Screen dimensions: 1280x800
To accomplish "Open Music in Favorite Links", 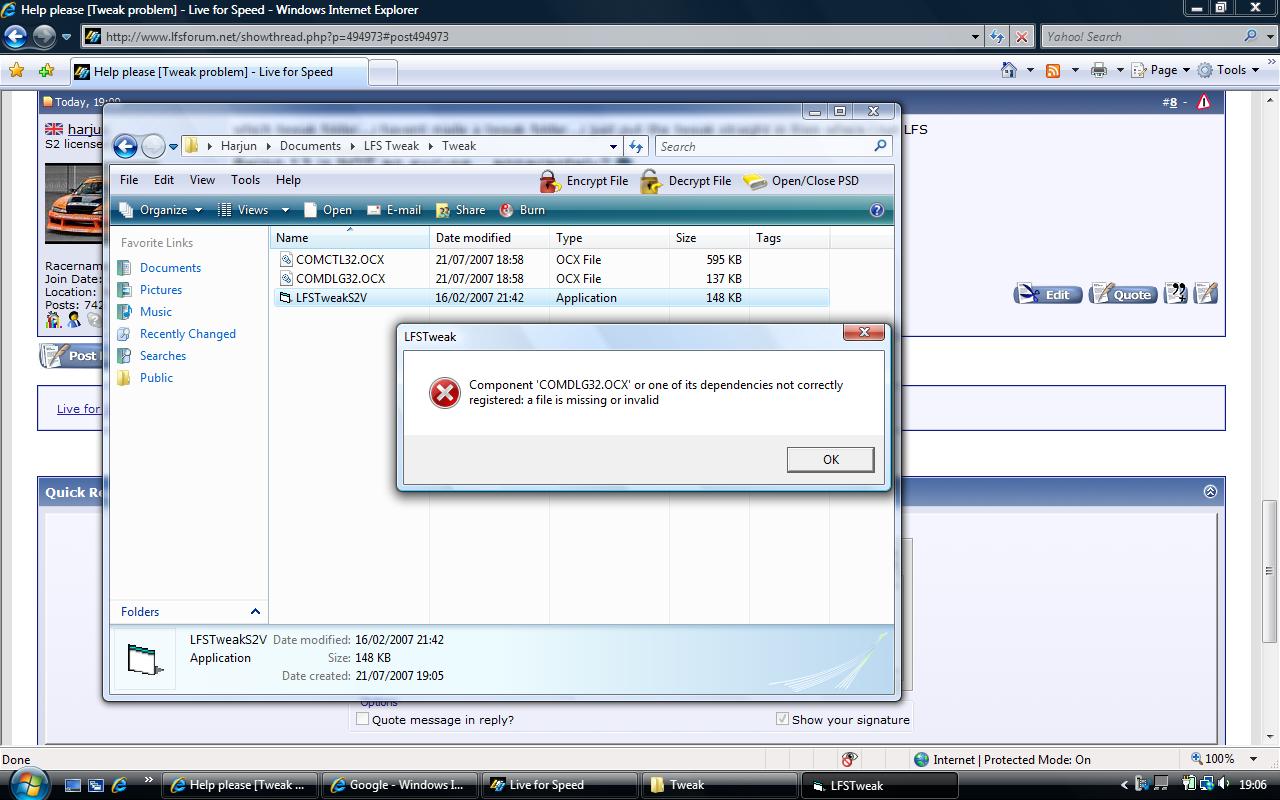I will pos(155,312).
